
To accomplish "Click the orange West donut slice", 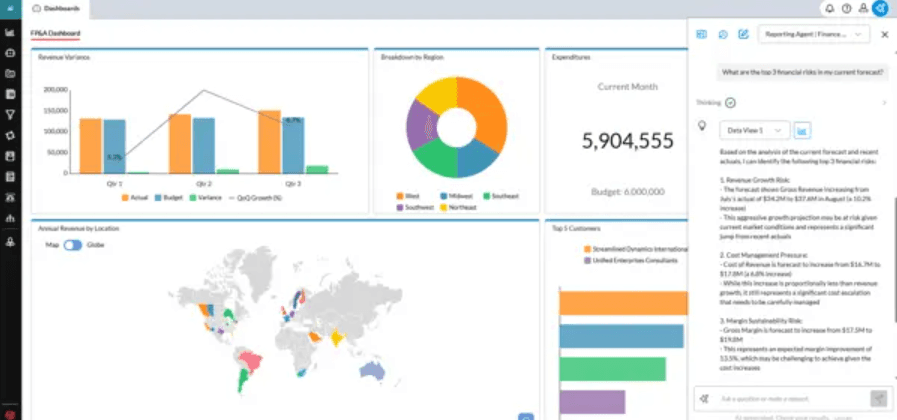I will tap(486, 114).
